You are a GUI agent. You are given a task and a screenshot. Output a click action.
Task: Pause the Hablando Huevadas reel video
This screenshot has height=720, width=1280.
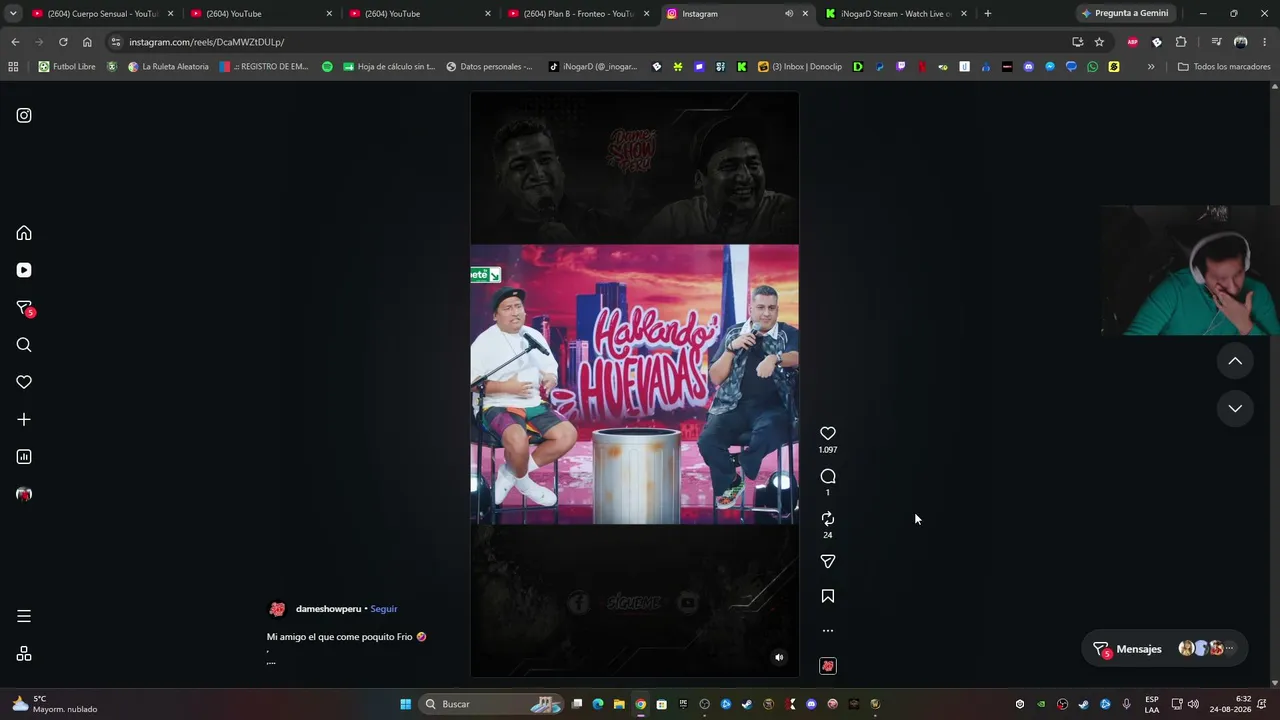[634, 384]
